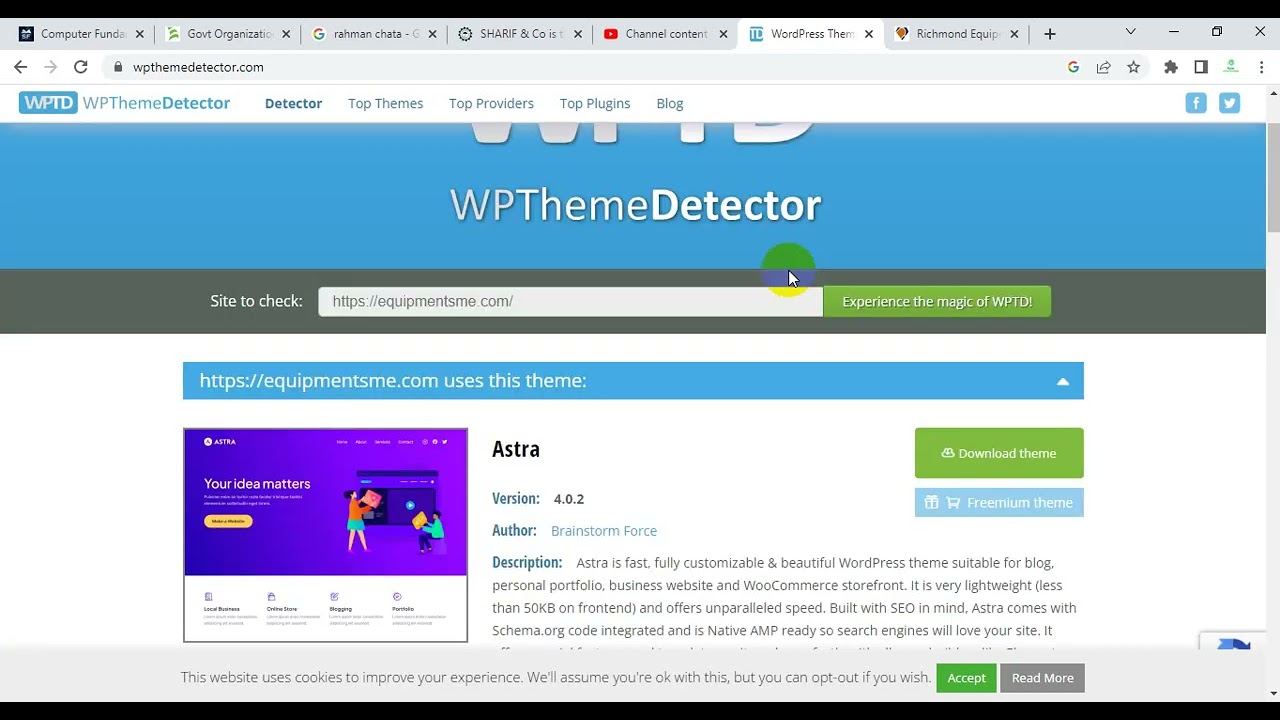This screenshot has width=1280, height=720.
Task: Open the Brainstorm Force author link
Action: click(604, 531)
